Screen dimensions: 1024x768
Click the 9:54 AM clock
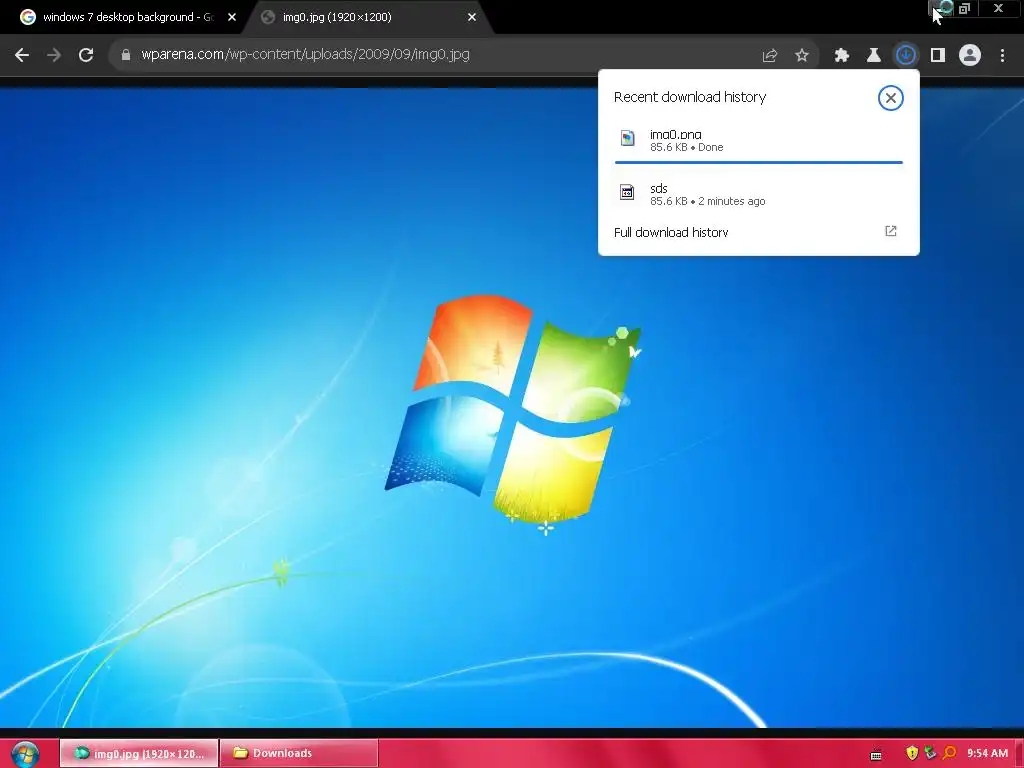(x=987, y=753)
